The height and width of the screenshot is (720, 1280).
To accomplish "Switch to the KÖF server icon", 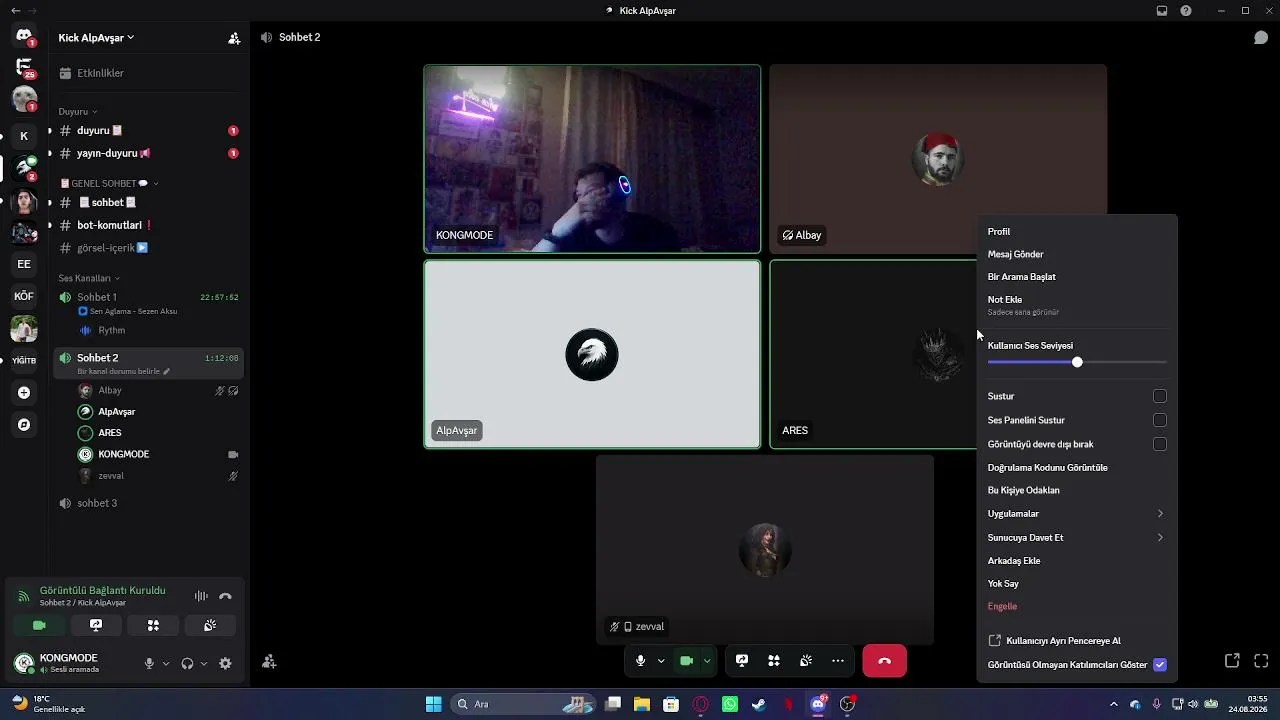I will [x=24, y=296].
